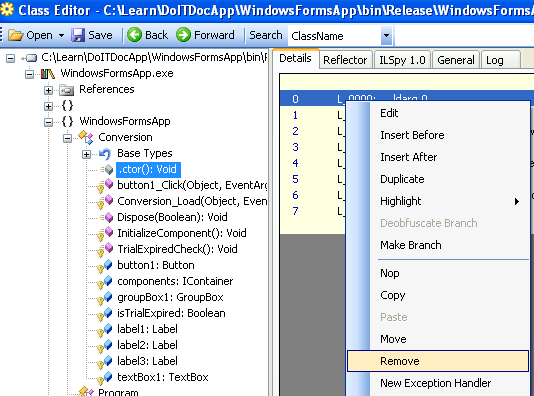Click the WindowsFormsApp namespace braces icon
The image size is (534, 396).
[x=67, y=122]
